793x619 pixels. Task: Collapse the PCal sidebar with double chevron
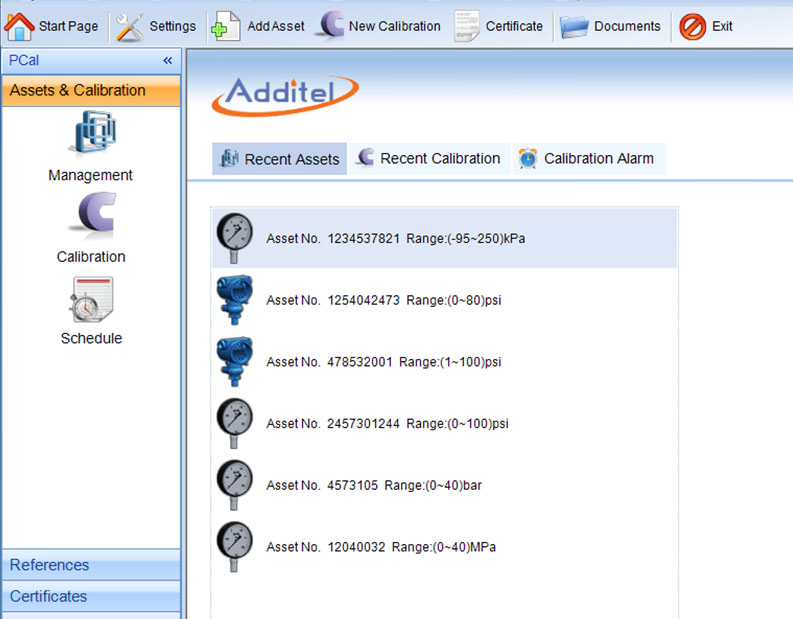point(167,61)
